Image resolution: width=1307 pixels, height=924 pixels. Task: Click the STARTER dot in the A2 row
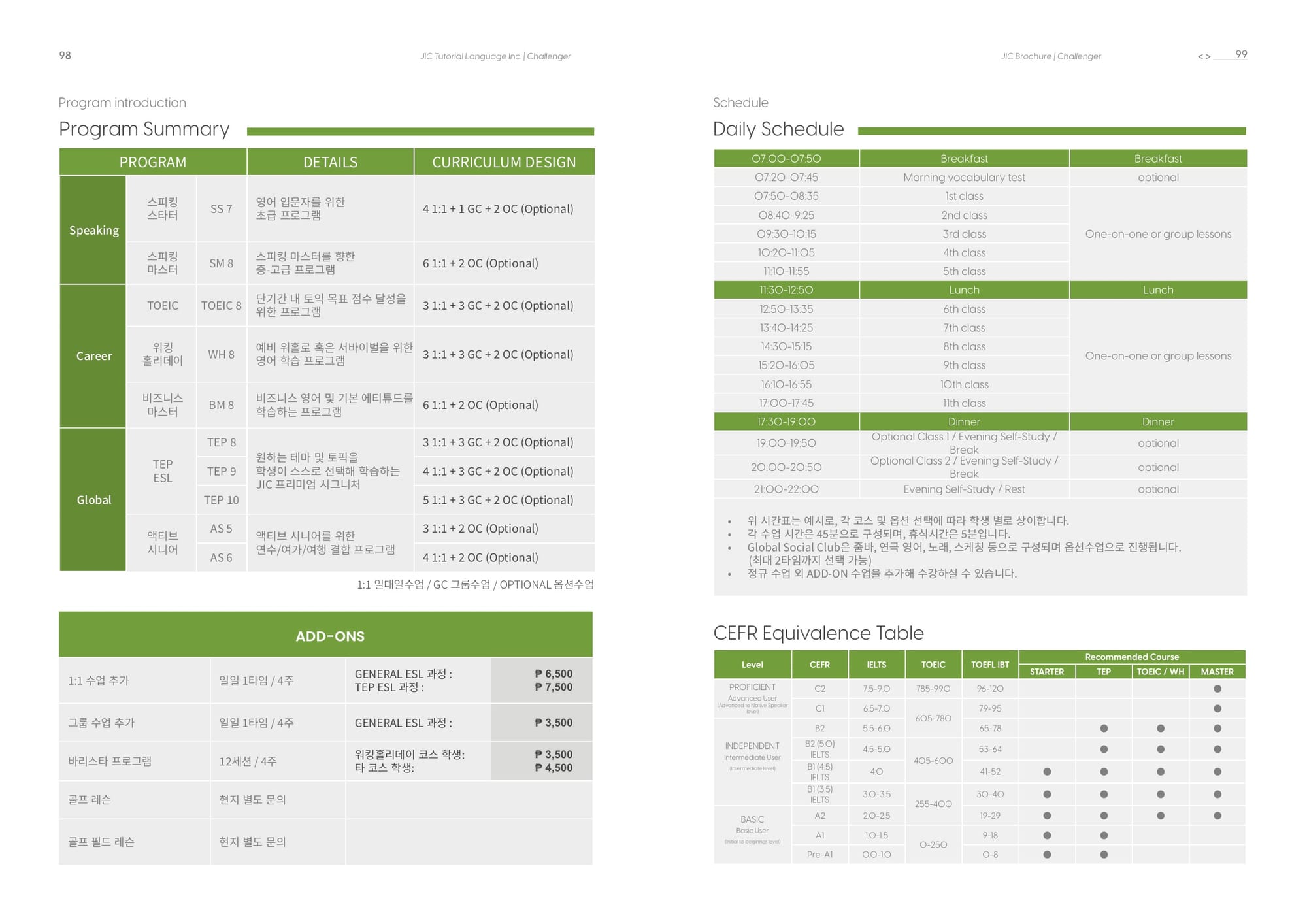click(x=1047, y=816)
